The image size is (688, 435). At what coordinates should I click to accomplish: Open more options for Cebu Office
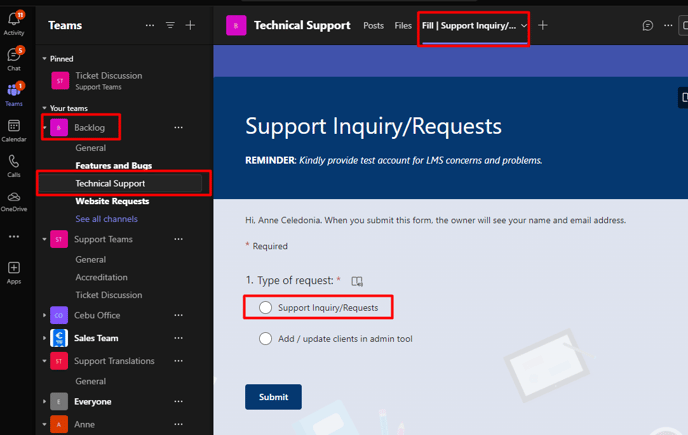[178, 315]
